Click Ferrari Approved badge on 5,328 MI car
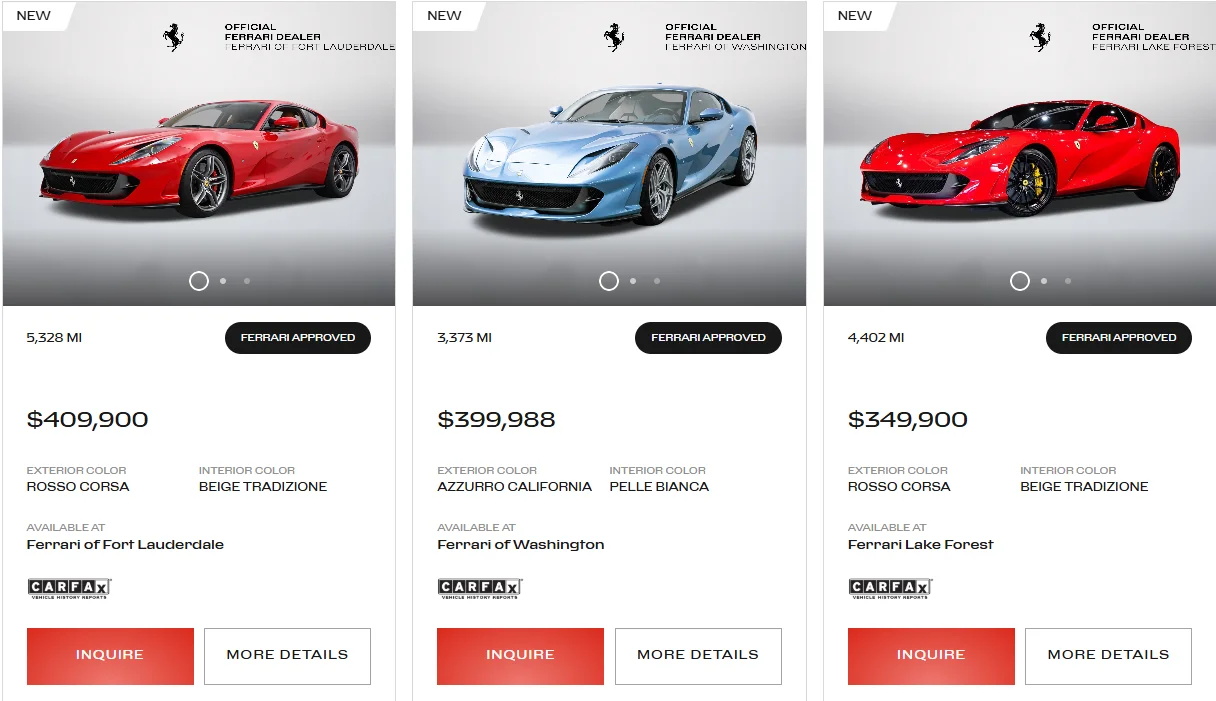 click(298, 338)
